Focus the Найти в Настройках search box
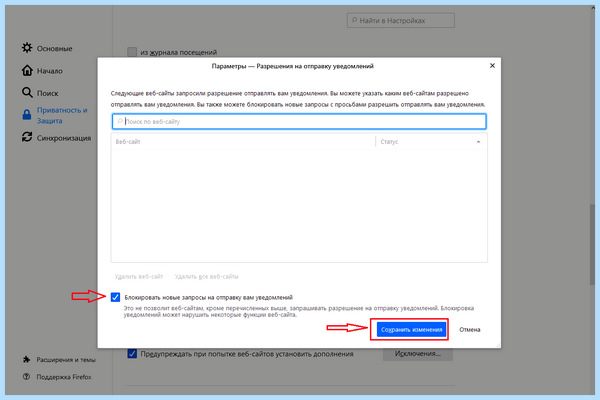Screen dimensions: 600x400 401,20
